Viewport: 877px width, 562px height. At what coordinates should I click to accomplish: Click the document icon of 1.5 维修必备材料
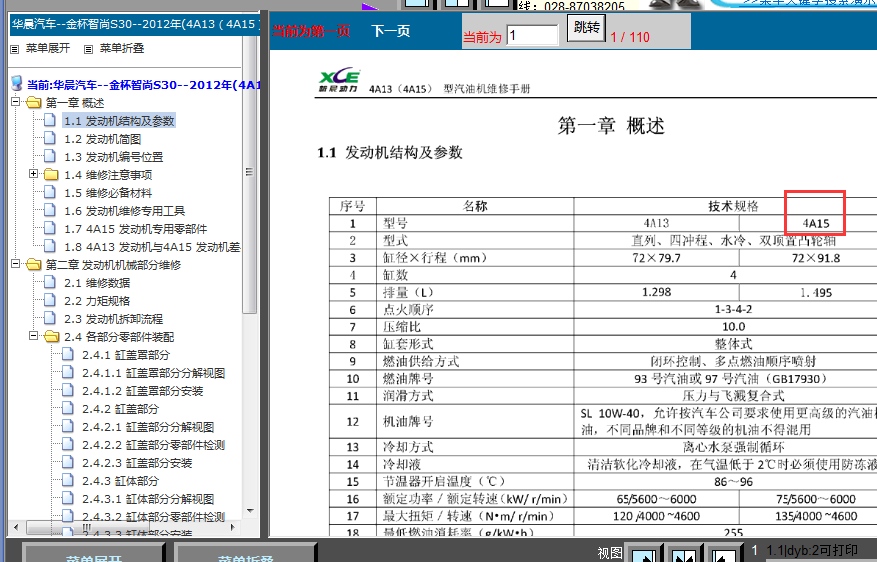(50, 192)
